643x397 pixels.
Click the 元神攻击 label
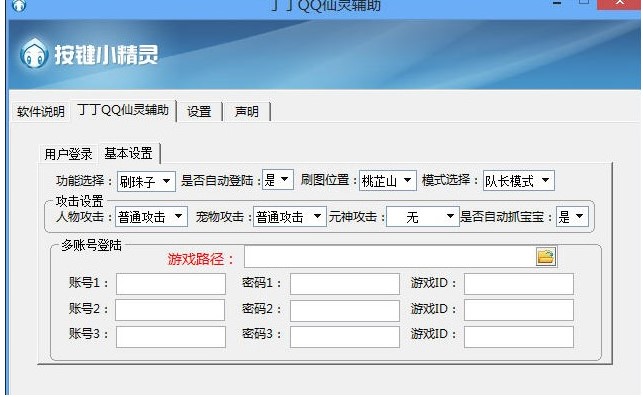point(356,217)
